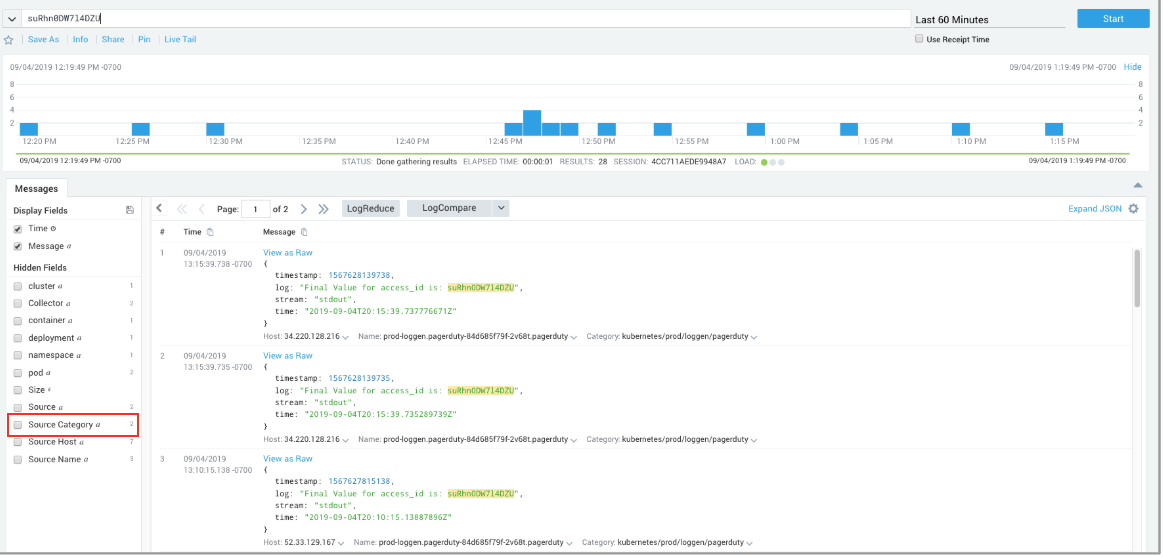The image size is (1163, 558).
Task: Open the LogCompare dropdown
Action: 458,208
